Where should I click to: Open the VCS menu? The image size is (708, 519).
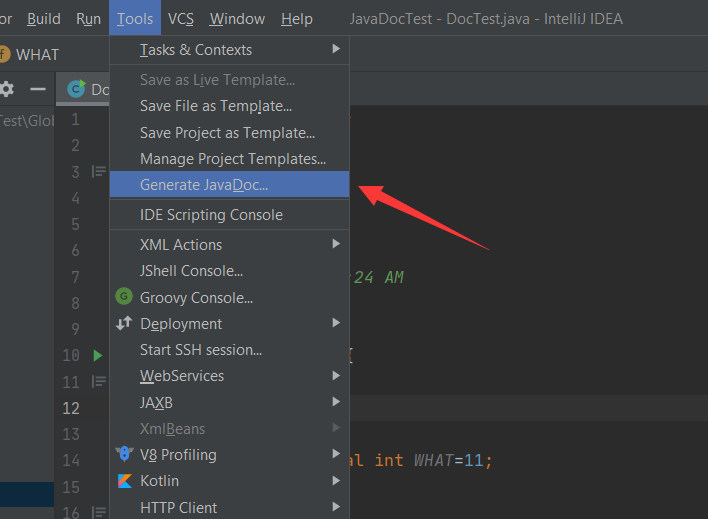pos(181,19)
